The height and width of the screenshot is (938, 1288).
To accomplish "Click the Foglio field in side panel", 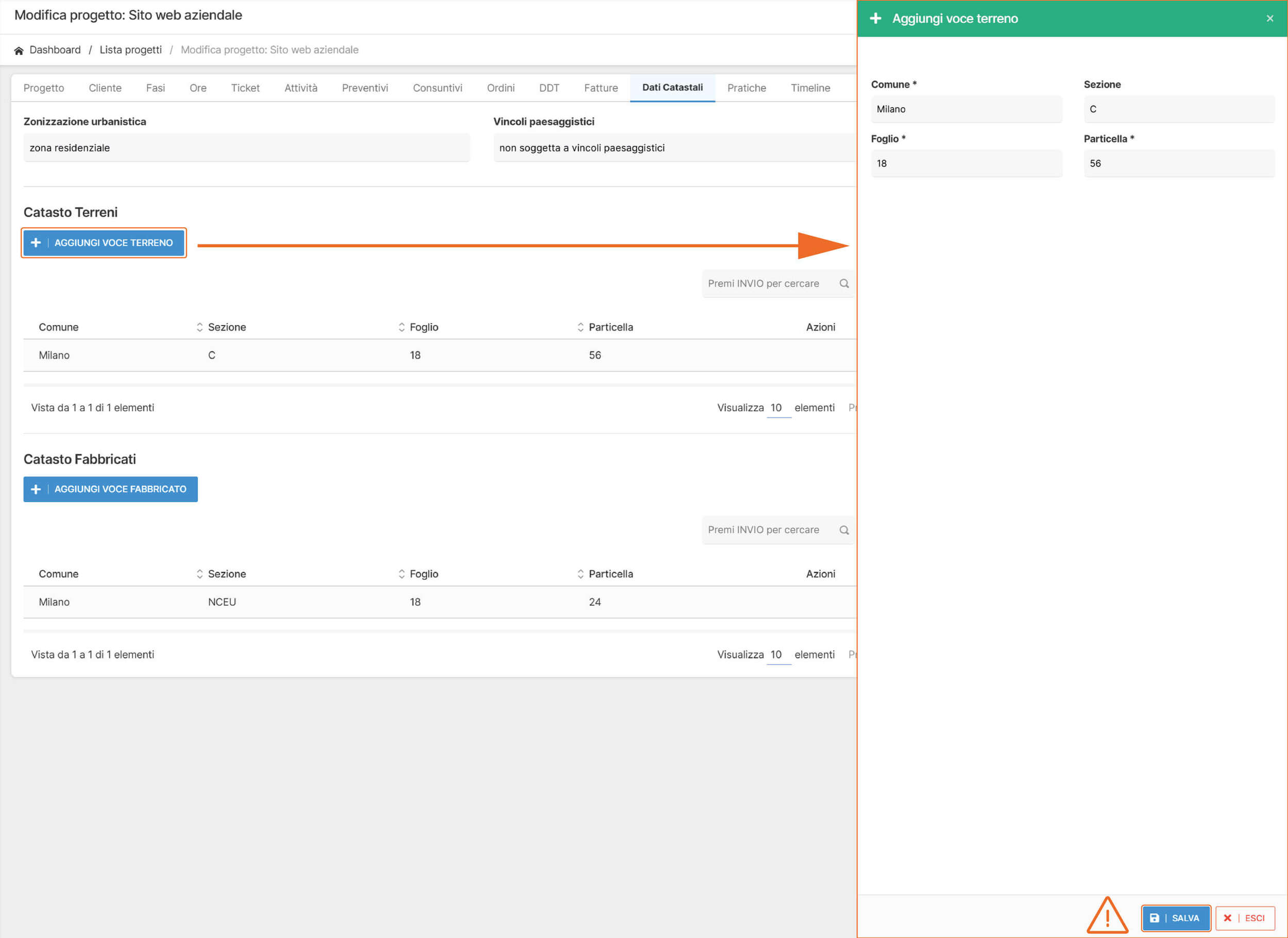I will [x=966, y=163].
